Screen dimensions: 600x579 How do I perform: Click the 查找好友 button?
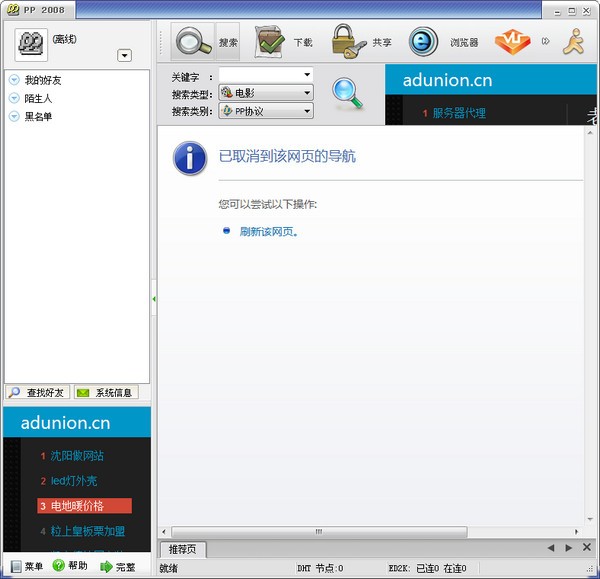[38, 392]
